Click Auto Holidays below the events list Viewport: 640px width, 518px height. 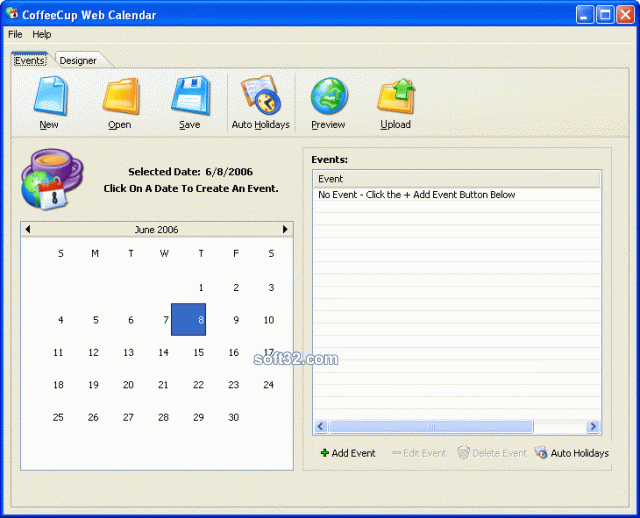[x=572, y=453]
